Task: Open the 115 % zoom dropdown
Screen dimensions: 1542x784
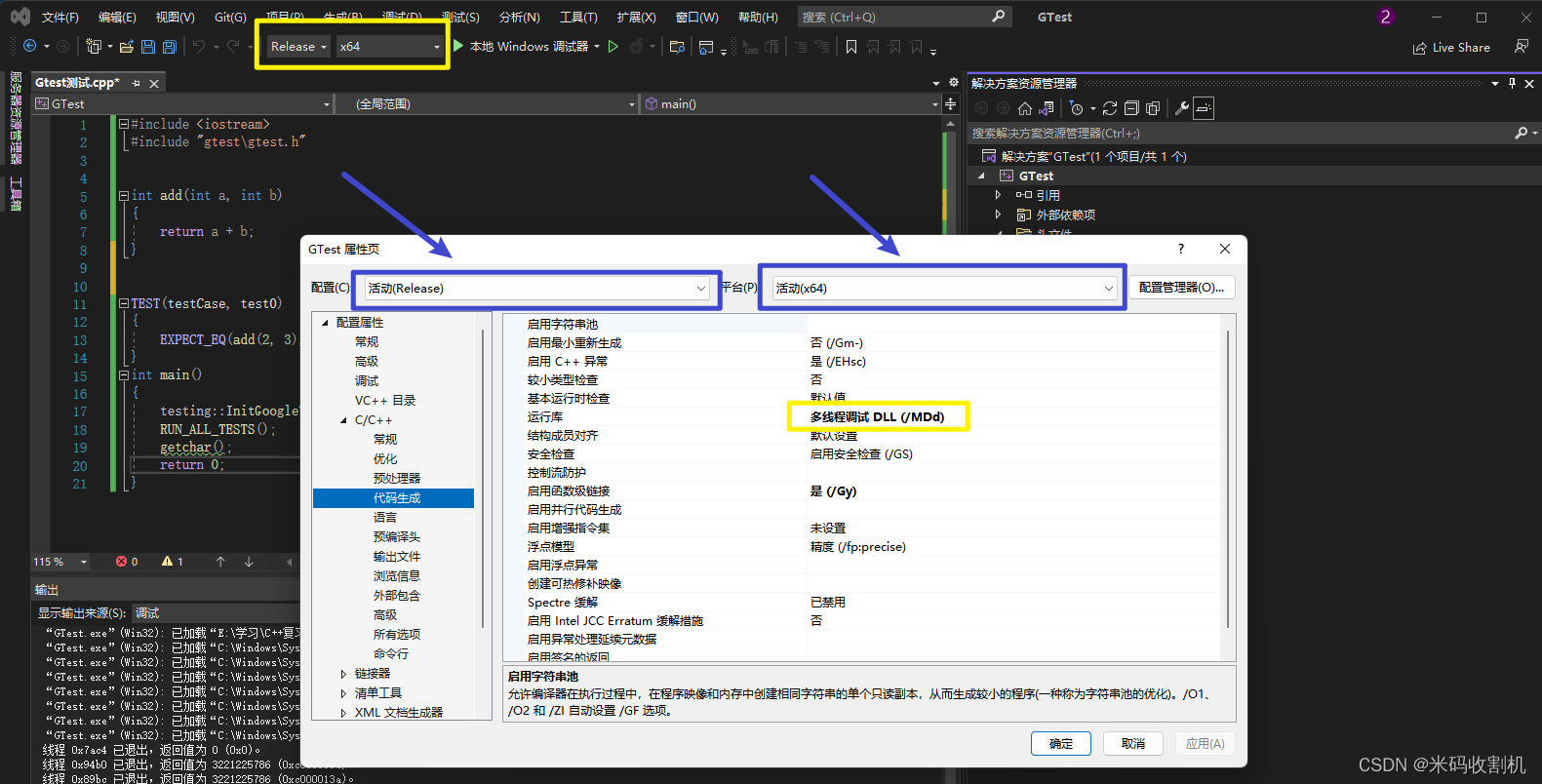Action: tap(60, 562)
